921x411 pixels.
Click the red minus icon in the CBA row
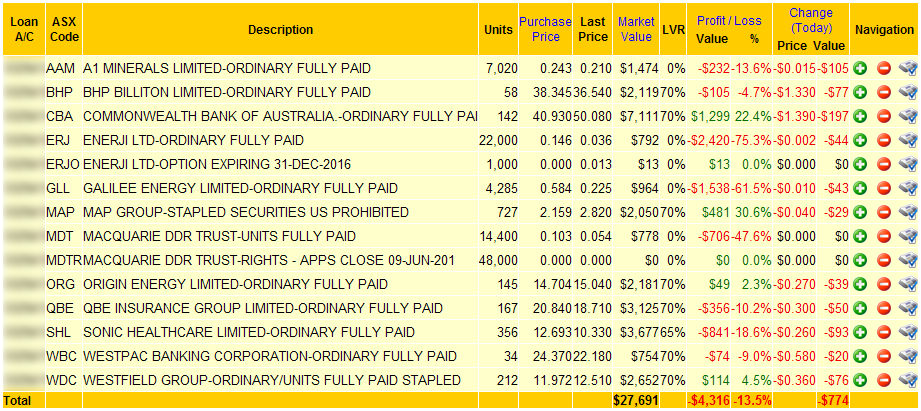(884, 116)
